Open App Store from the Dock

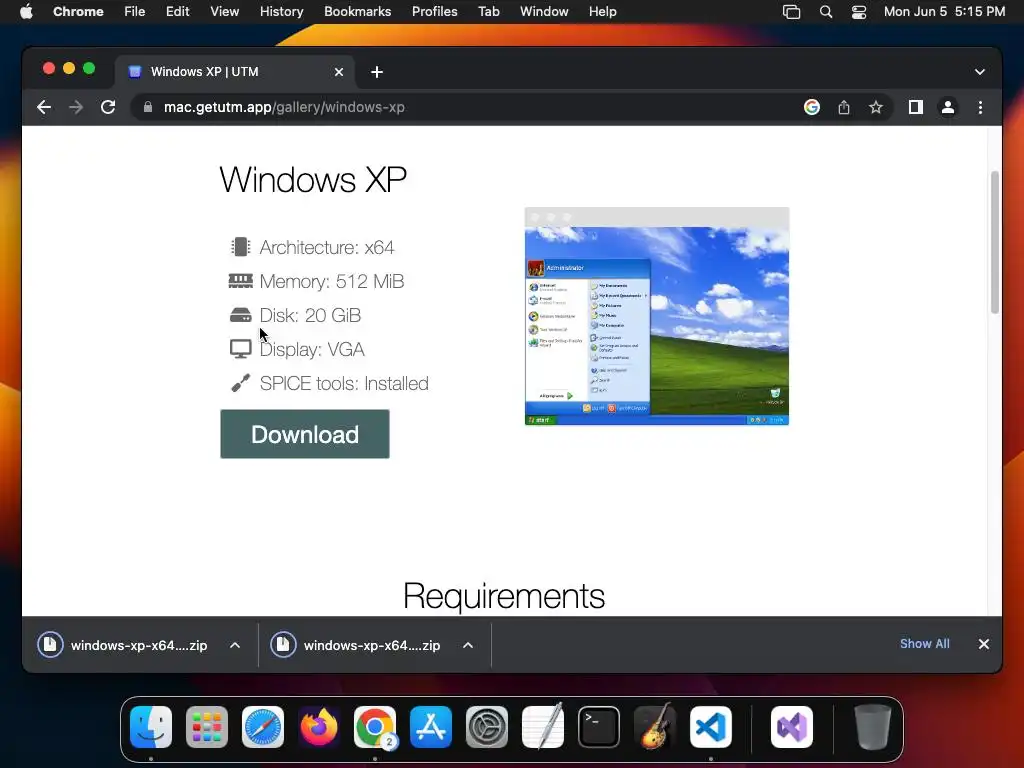tap(431, 727)
